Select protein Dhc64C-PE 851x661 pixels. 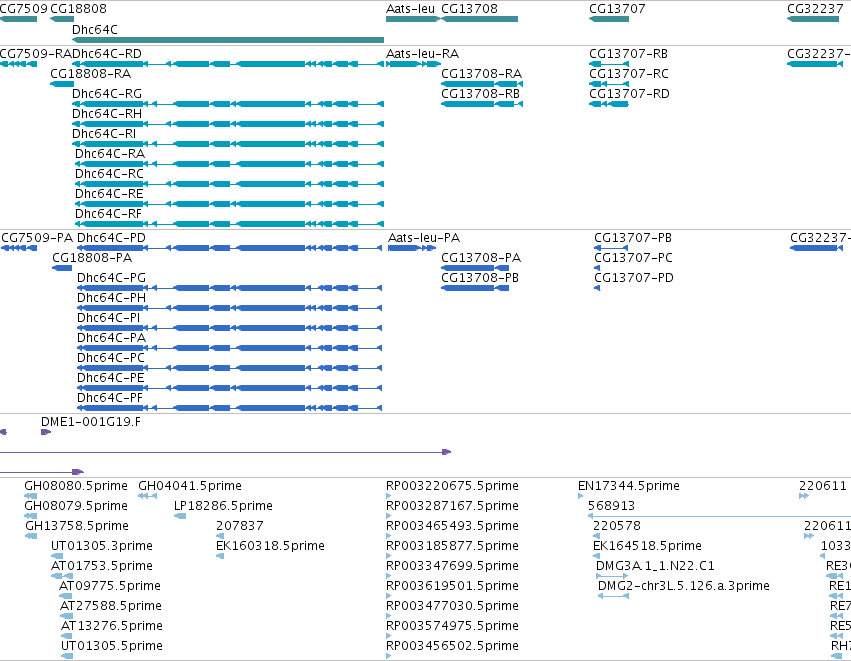point(230,388)
